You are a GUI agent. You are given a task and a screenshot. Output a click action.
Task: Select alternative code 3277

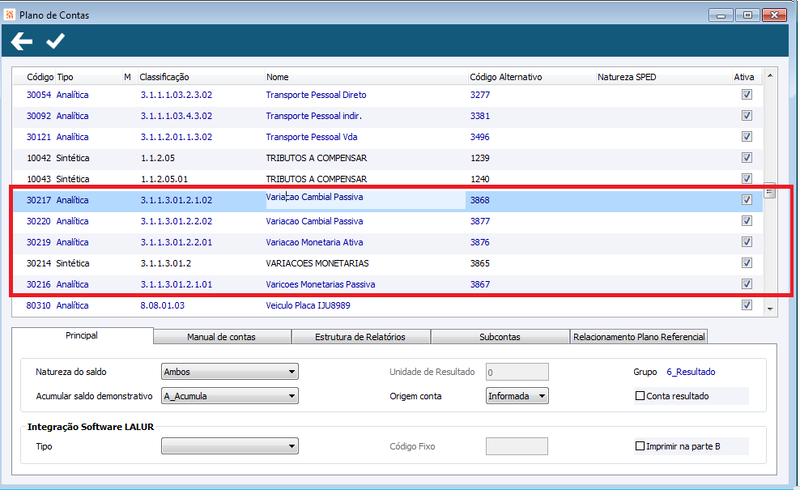[x=480, y=94]
